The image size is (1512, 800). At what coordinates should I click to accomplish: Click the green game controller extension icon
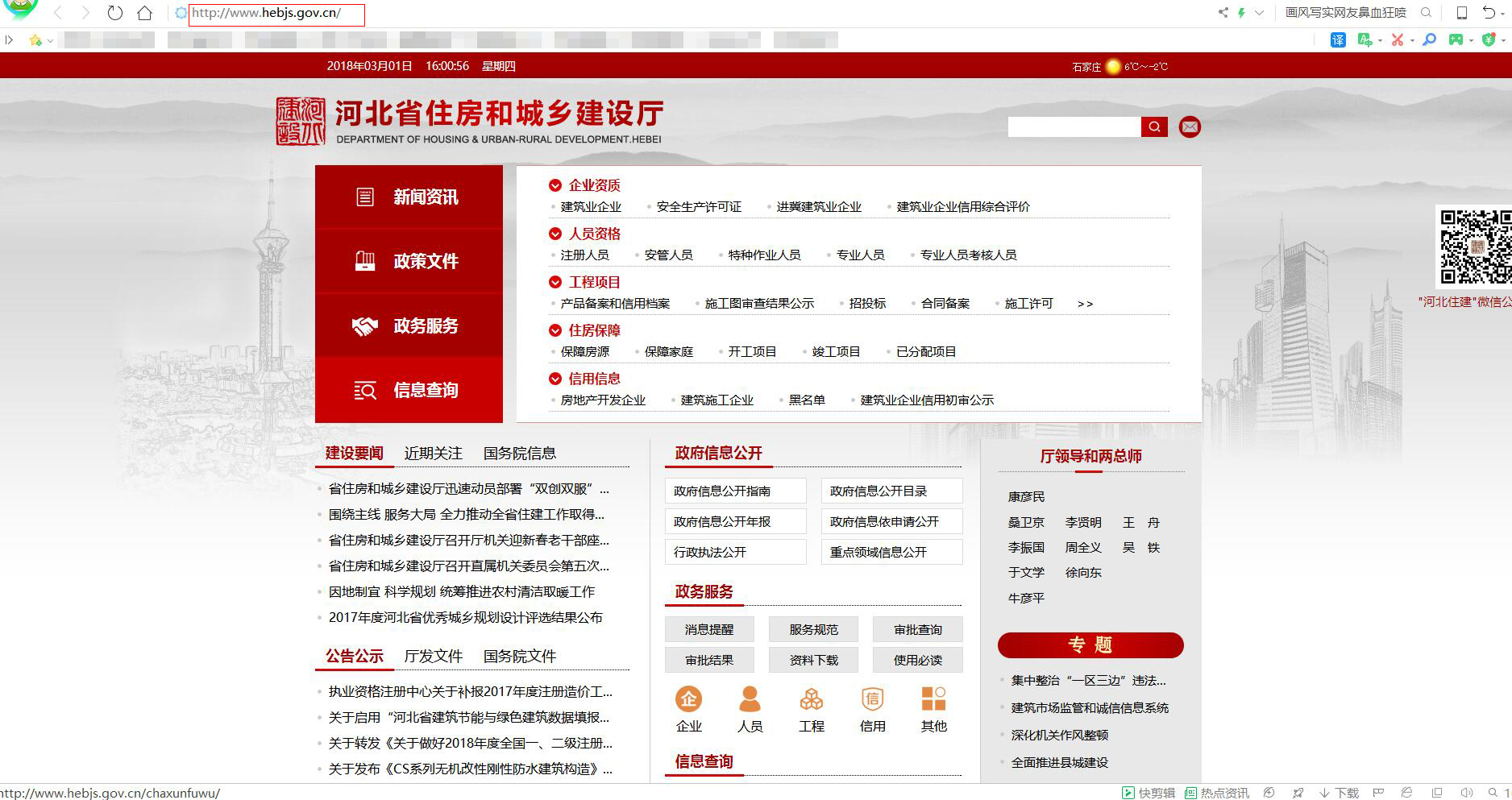(1456, 39)
